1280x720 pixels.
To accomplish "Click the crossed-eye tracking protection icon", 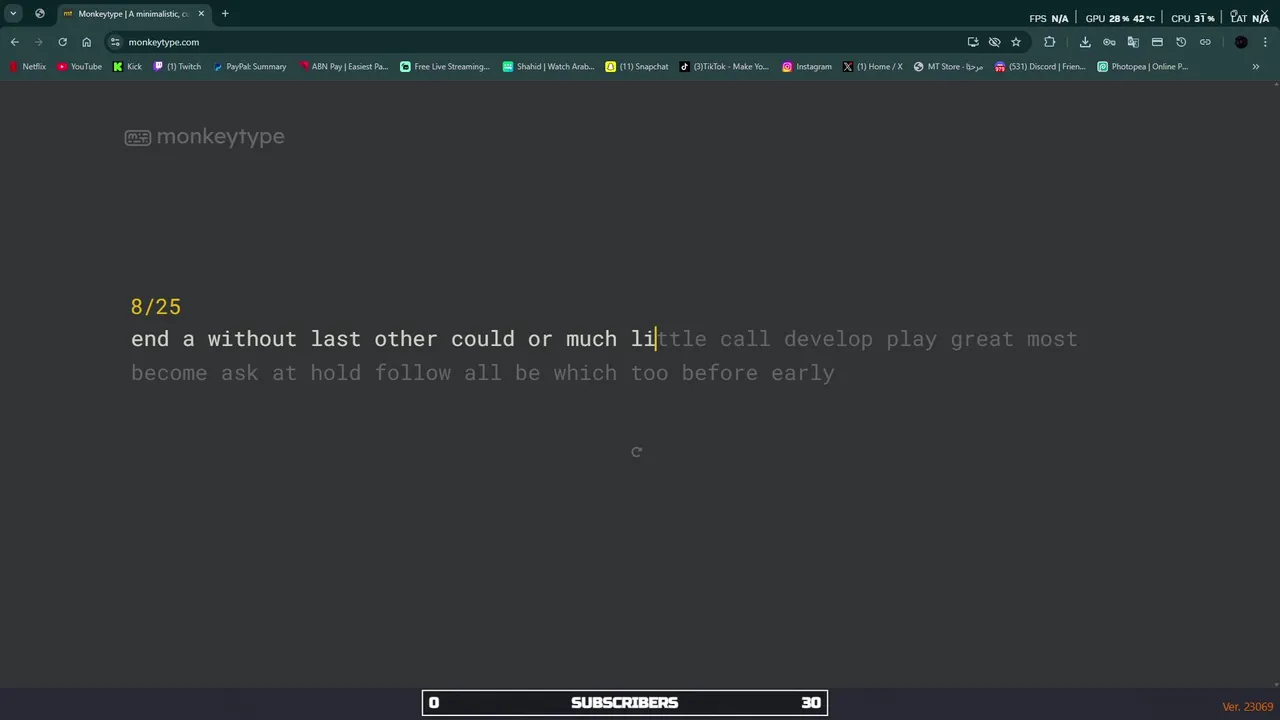I will tap(994, 42).
